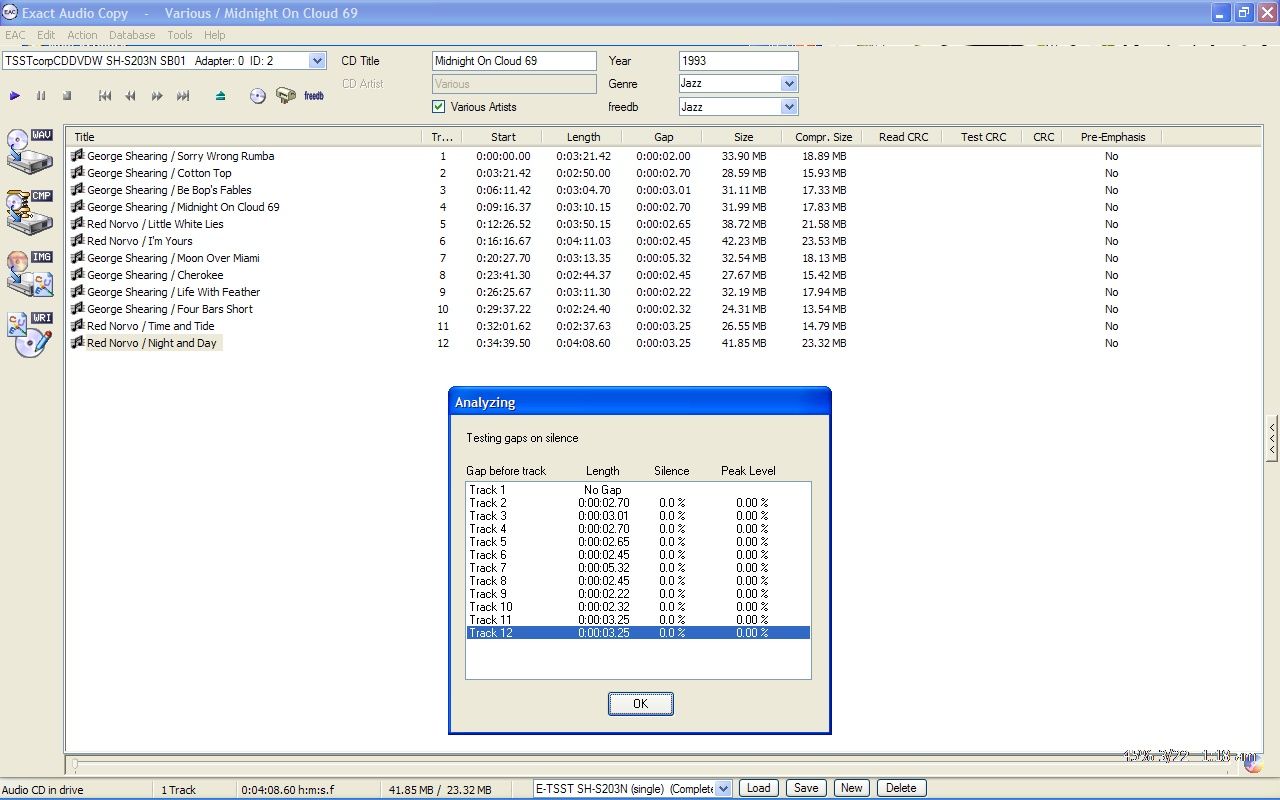Click the CD Title input field
The height and width of the screenshot is (800, 1280).
[x=514, y=61]
